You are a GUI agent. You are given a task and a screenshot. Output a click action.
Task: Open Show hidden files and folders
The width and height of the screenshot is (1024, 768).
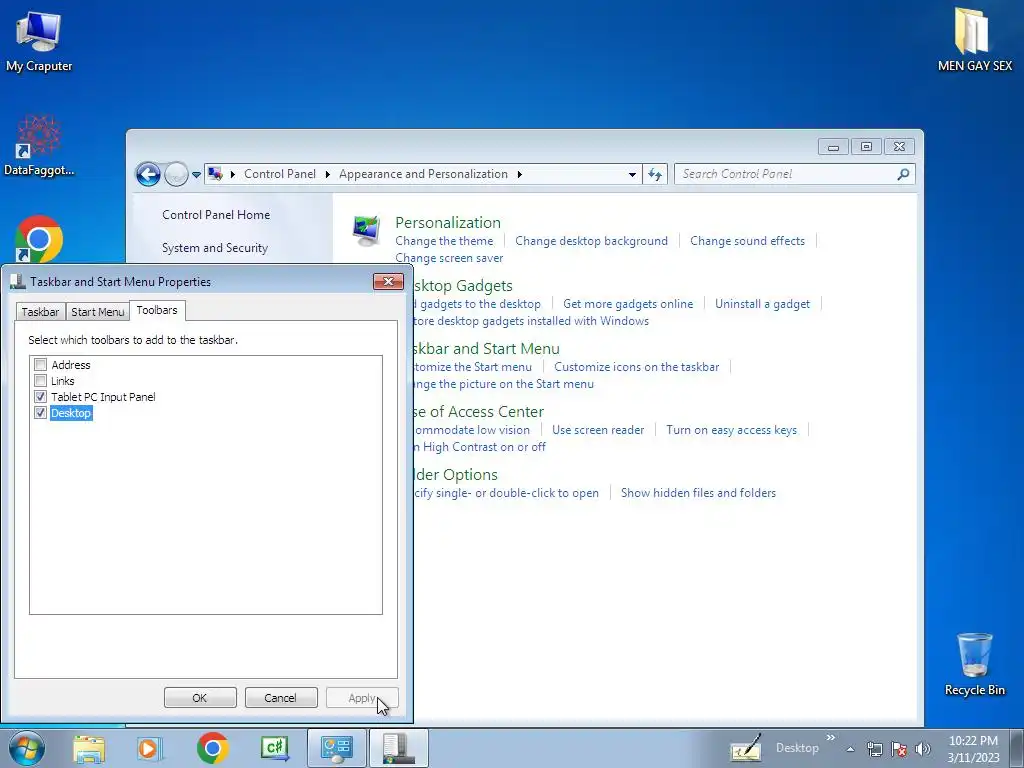pyautogui.click(x=698, y=493)
